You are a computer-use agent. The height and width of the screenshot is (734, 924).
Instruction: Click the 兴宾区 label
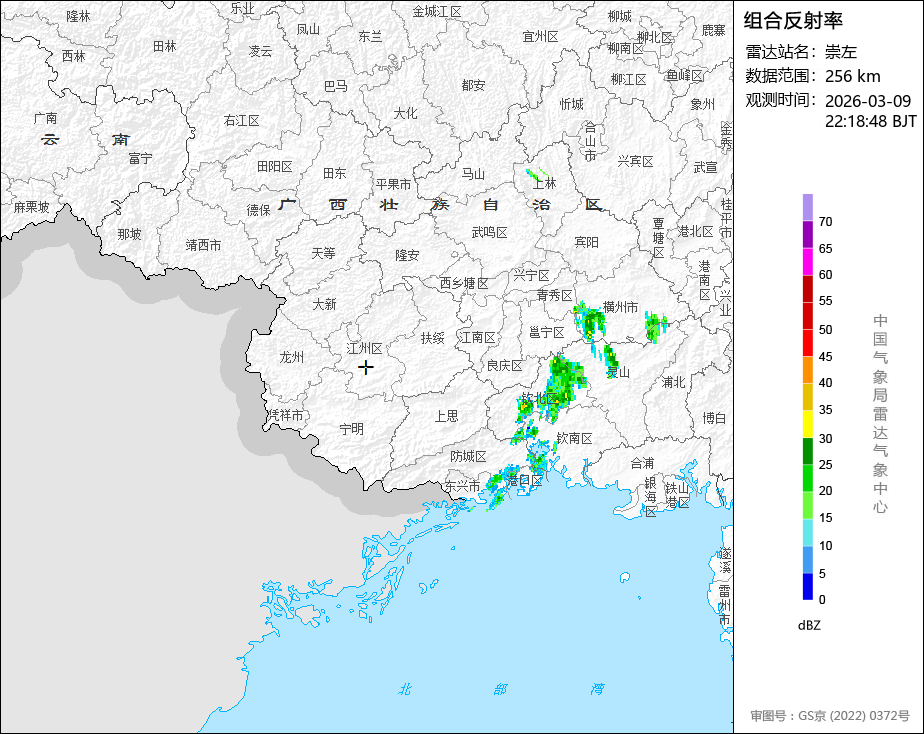tap(635, 161)
